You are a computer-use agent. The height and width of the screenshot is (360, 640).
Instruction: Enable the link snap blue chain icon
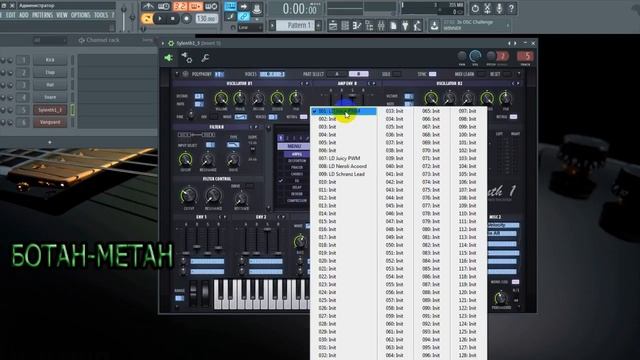pos(244,17)
